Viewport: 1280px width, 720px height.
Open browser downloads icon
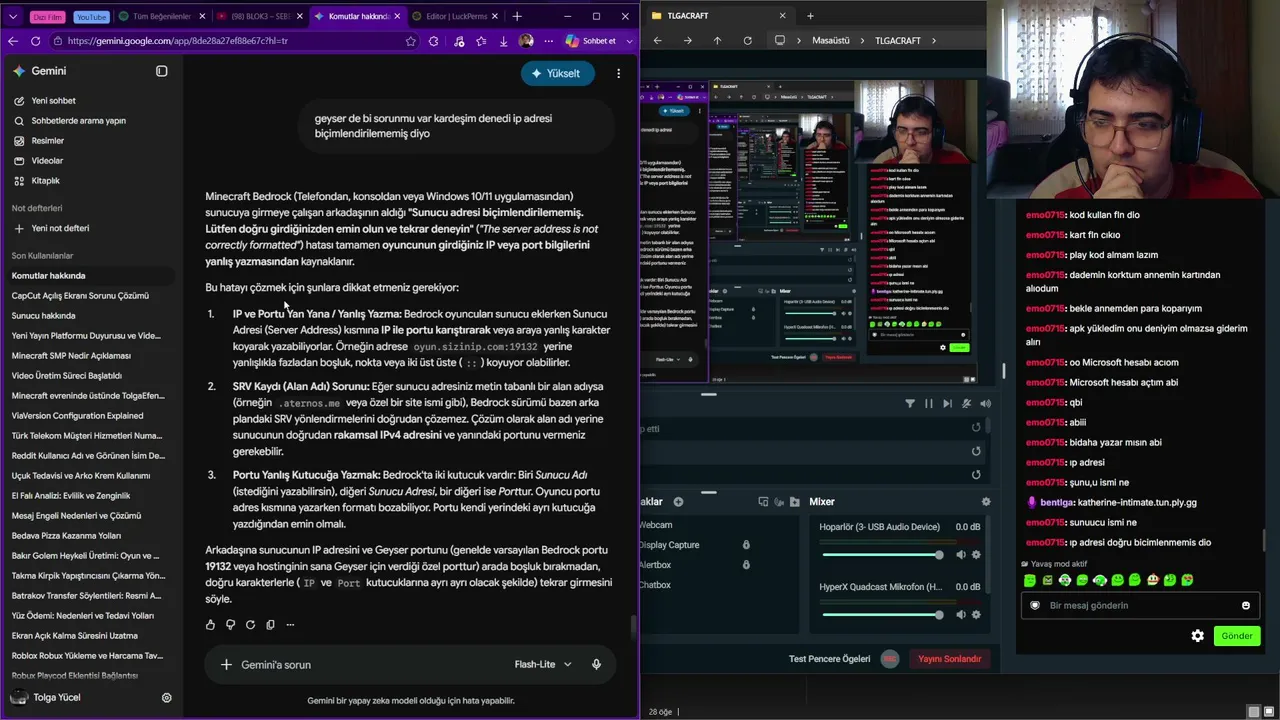[x=505, y=41]
